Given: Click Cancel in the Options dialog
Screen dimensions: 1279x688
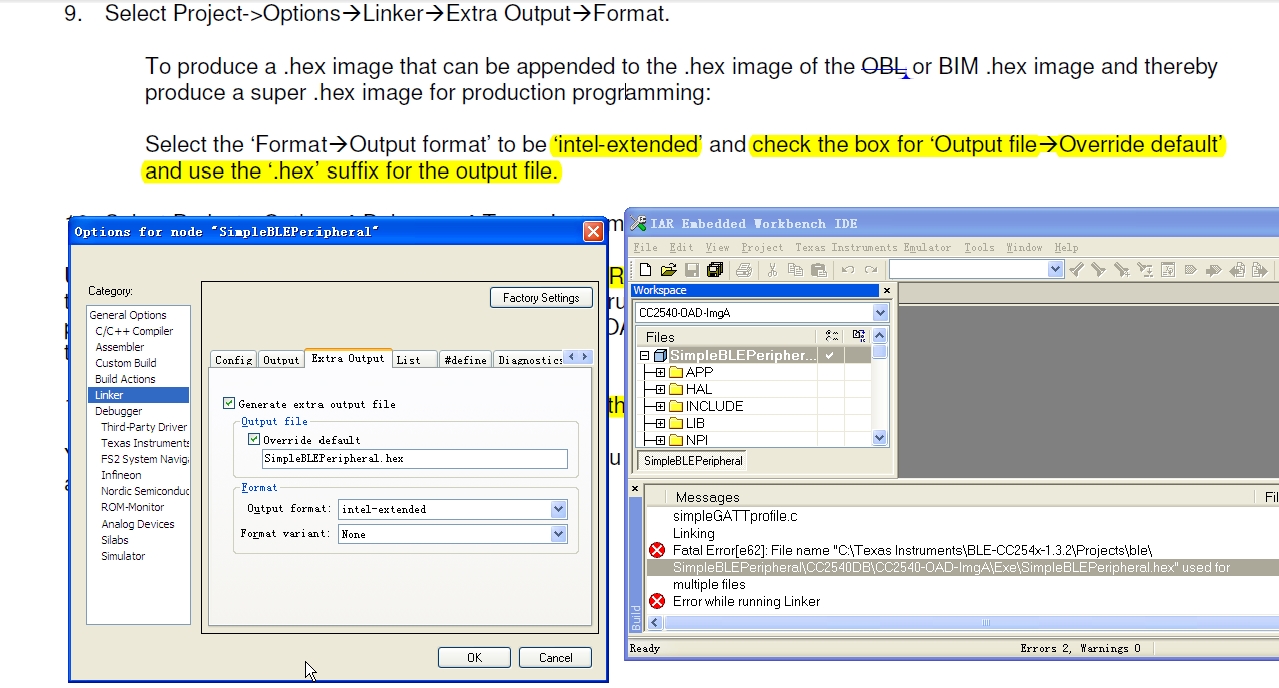Looking at the screenshot, I should [x=556, y=657].
